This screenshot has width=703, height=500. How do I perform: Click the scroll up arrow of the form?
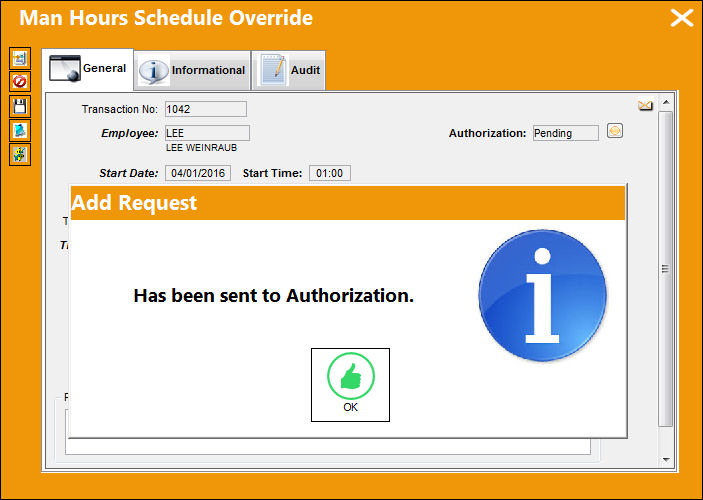[666, 103]
